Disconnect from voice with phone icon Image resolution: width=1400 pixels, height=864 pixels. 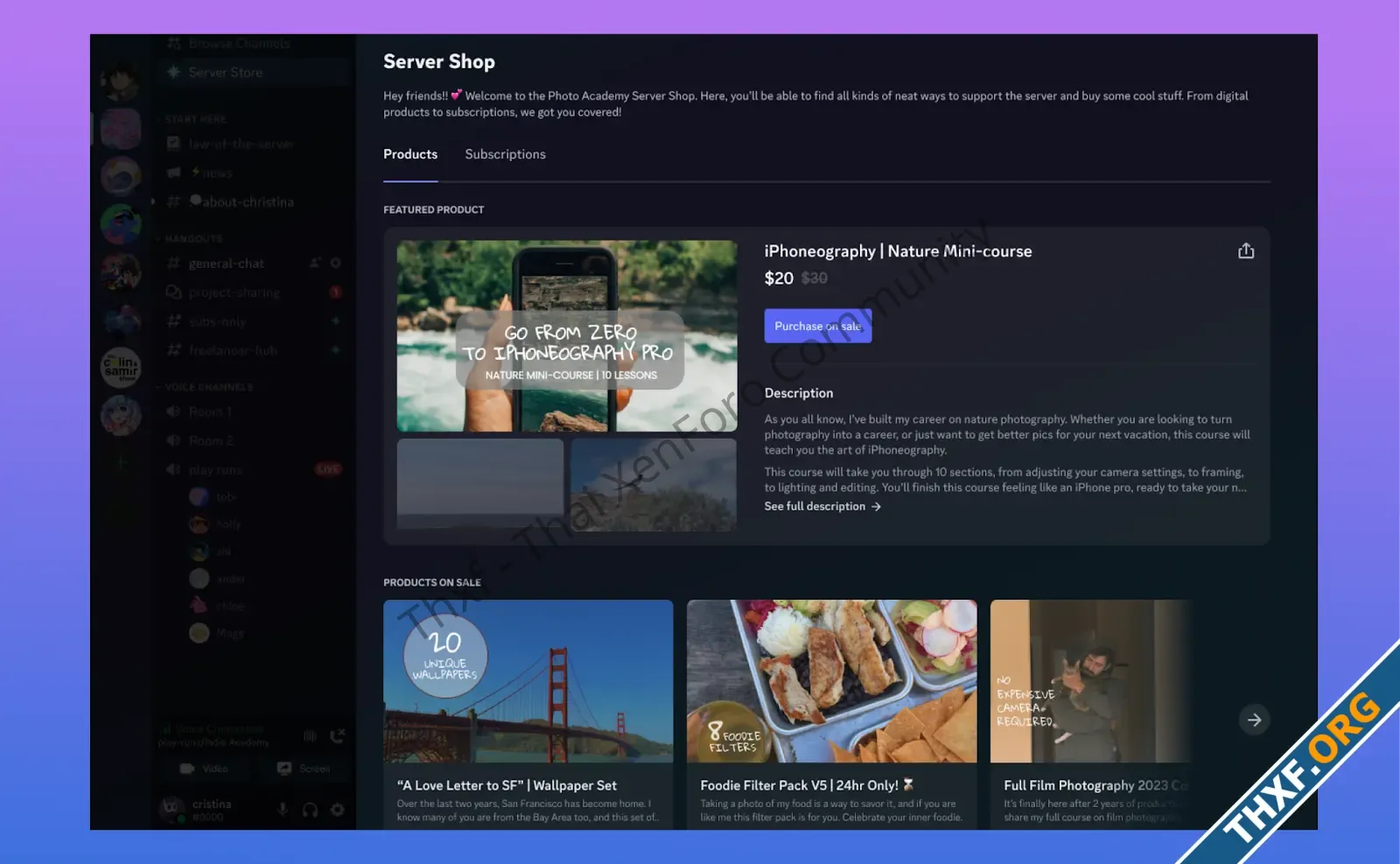(337, 736)
